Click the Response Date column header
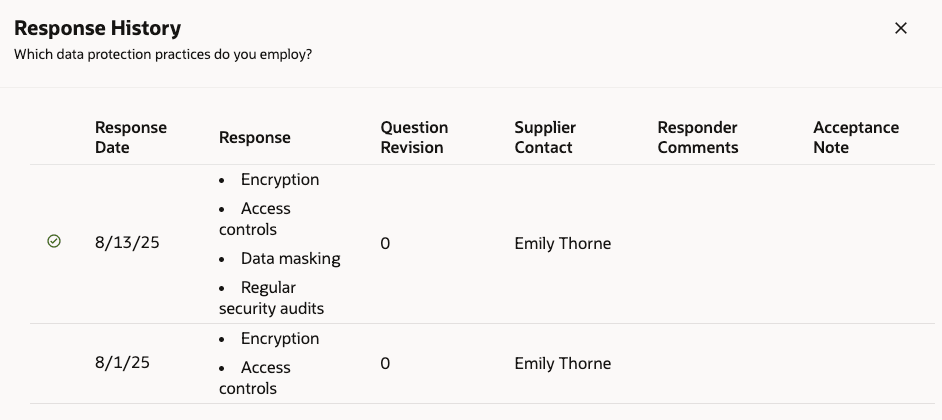 pos(130,137)
